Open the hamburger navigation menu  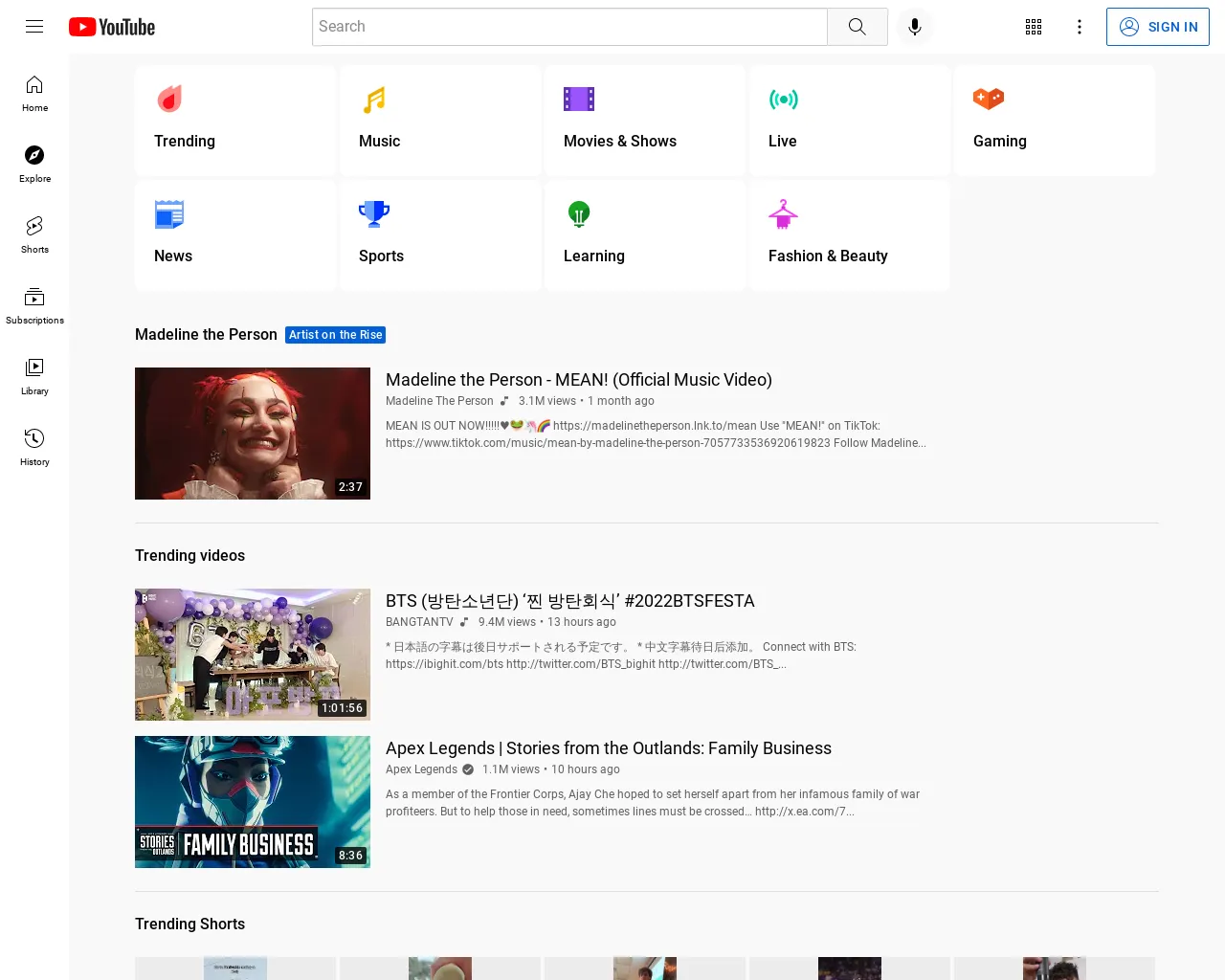point(34,26)
